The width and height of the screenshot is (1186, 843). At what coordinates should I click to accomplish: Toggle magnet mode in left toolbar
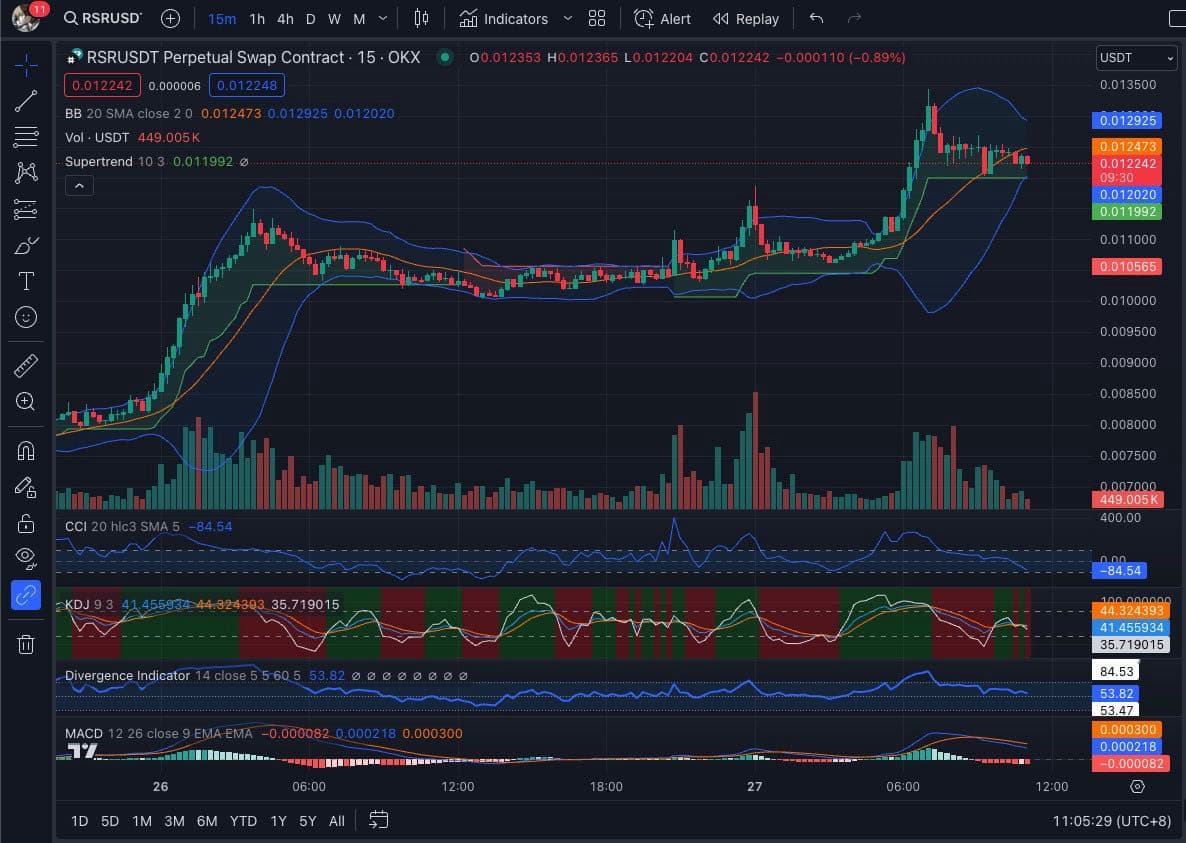click(x=26, y=450)
